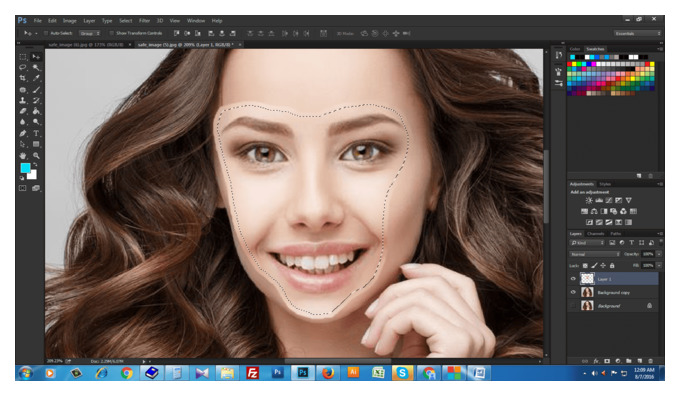Open the Image menu

(x=69, y=20)
